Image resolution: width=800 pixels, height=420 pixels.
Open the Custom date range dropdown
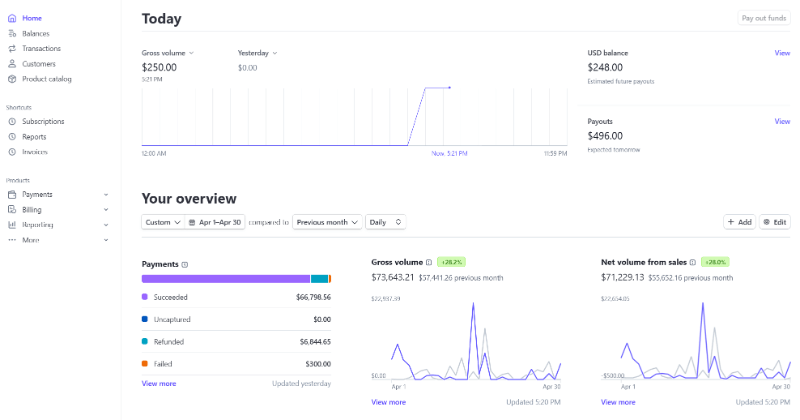point(163,222)
